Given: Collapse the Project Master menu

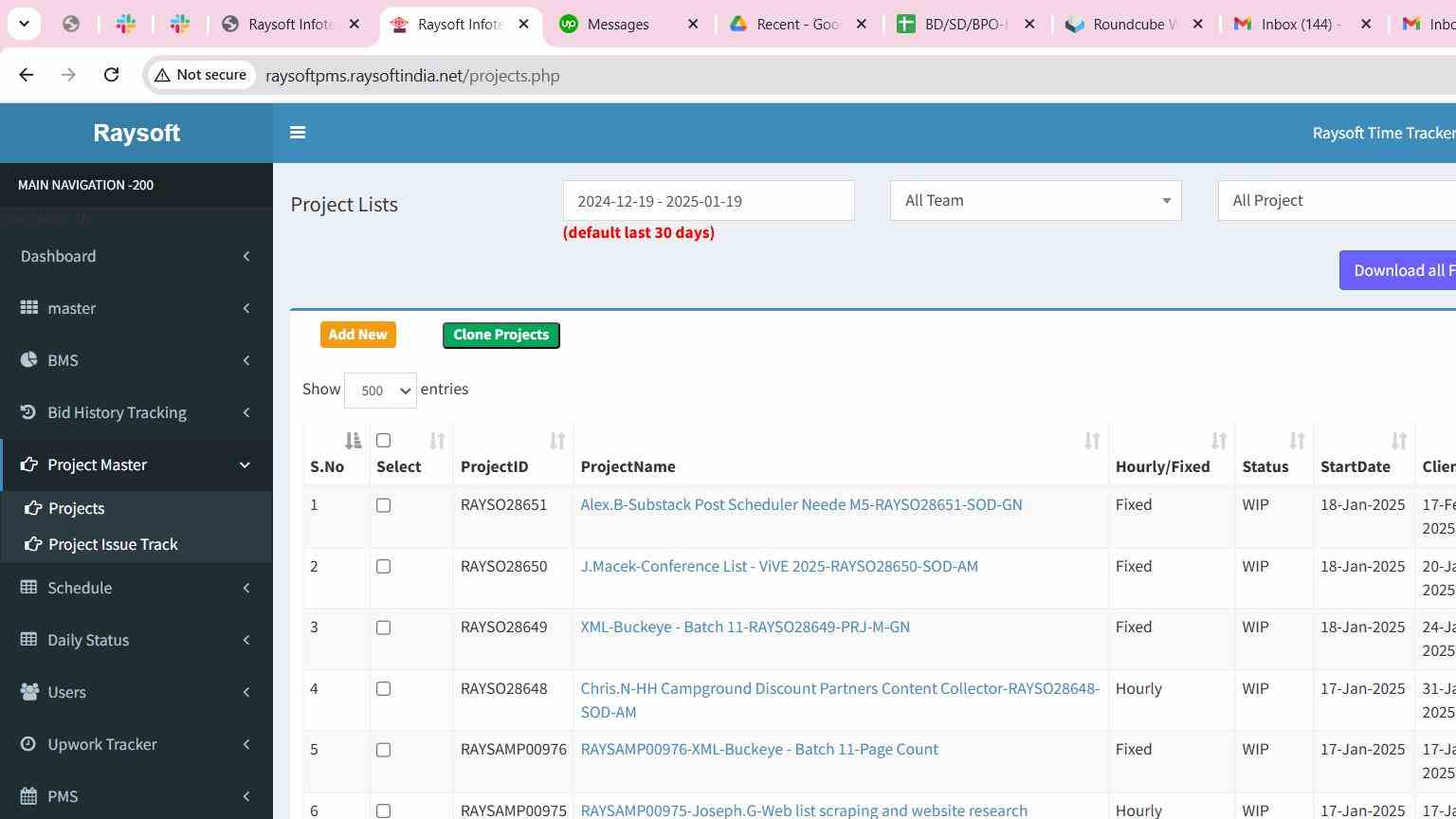Looking at the screenshot, I should (136, 464).
